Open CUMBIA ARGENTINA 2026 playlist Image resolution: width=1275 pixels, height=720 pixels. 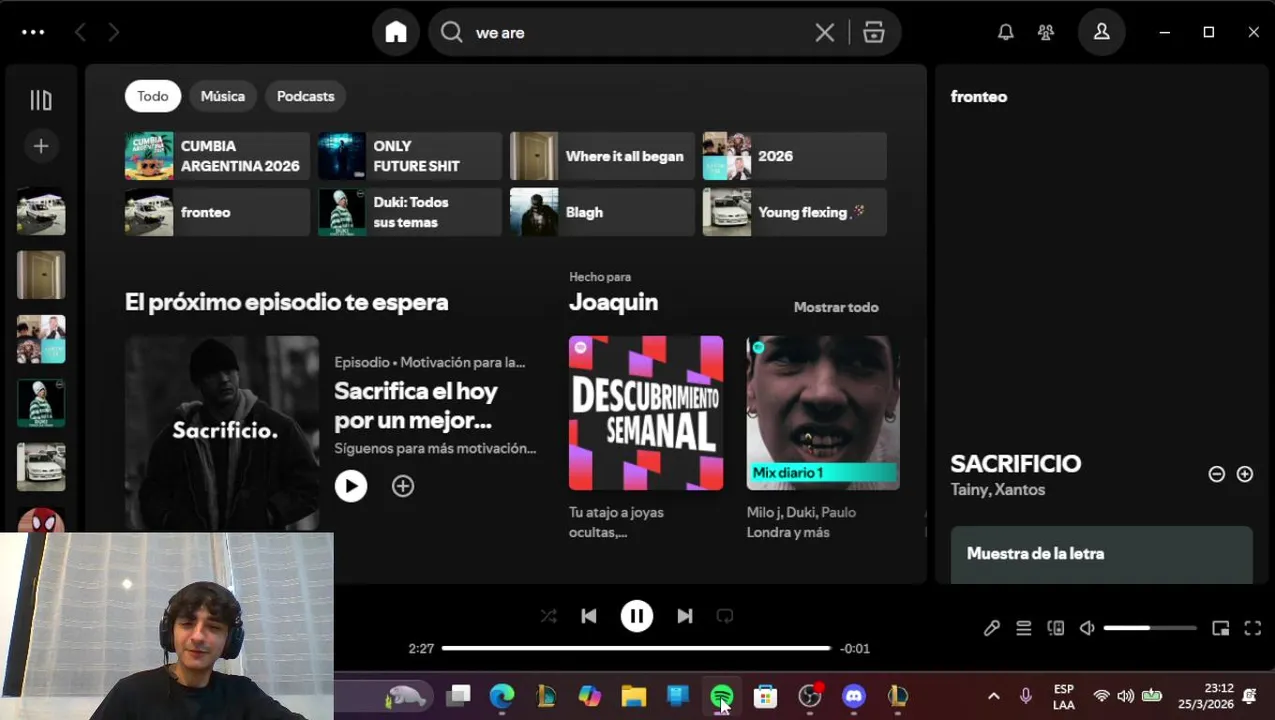(217, 156)
